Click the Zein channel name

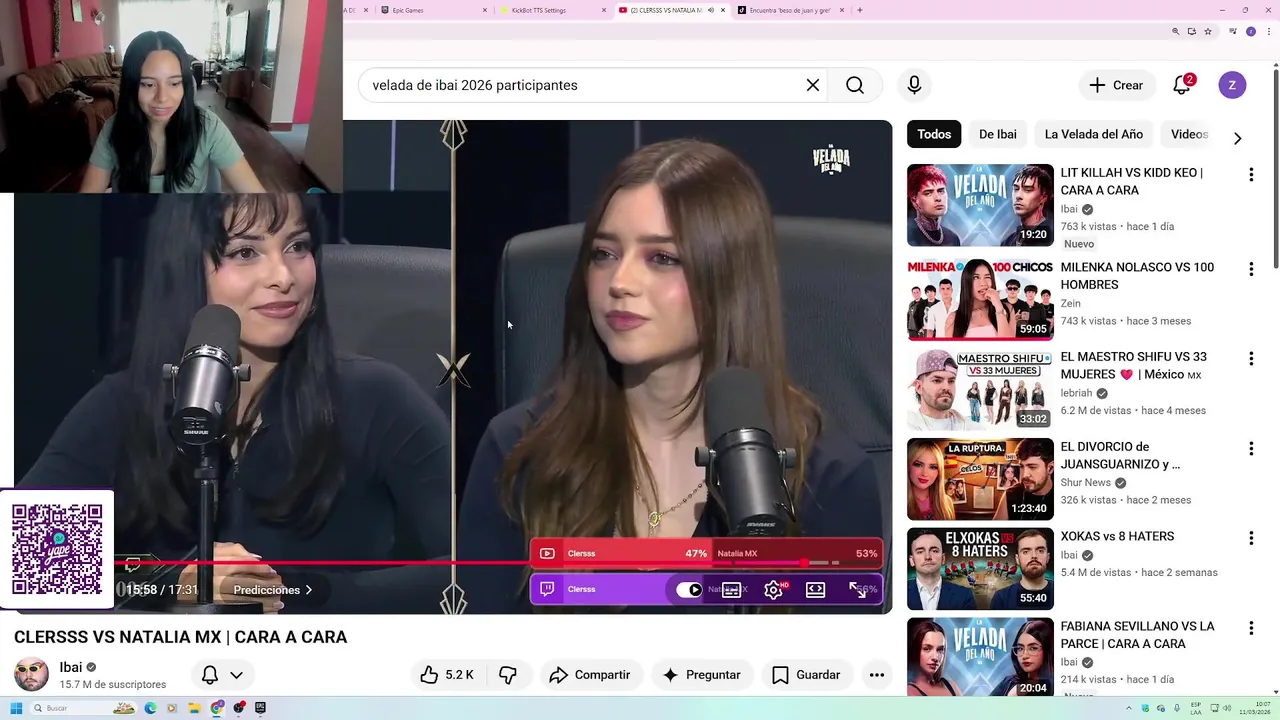tap(1070, 304)
